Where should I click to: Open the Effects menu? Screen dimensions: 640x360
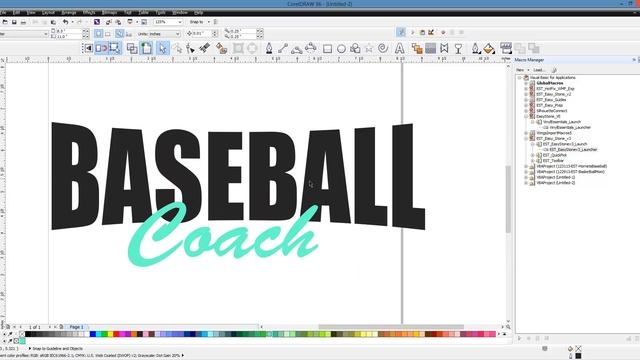point(89,13)
